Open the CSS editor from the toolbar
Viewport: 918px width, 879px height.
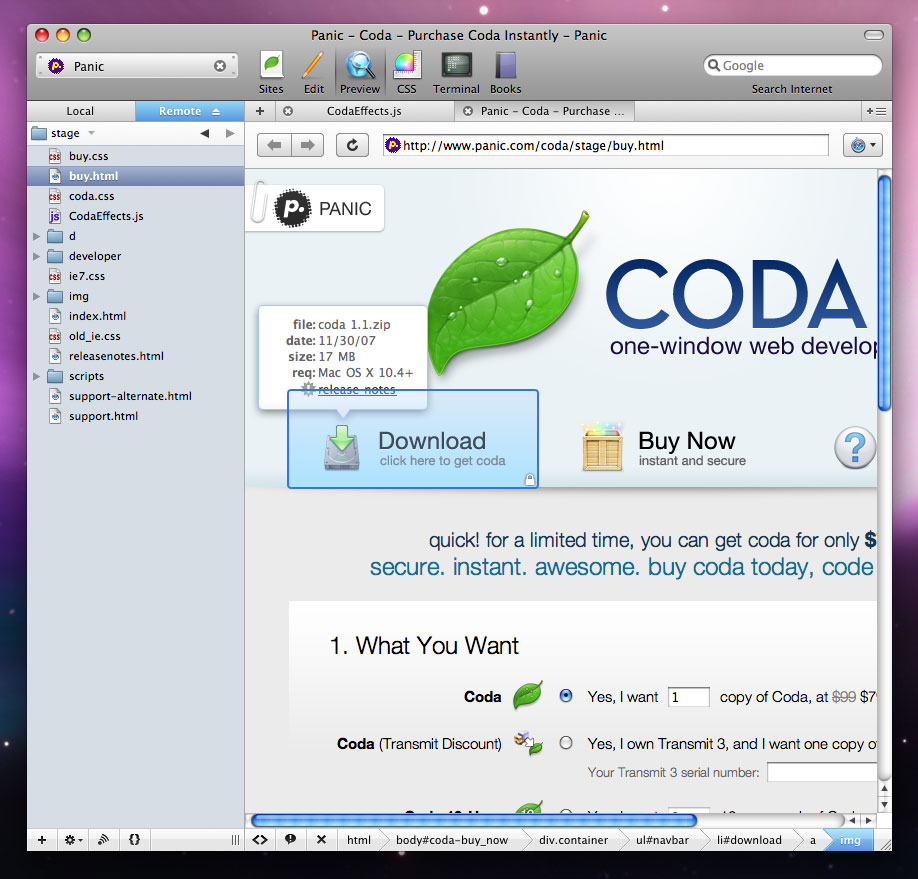(x=406, y=65)
